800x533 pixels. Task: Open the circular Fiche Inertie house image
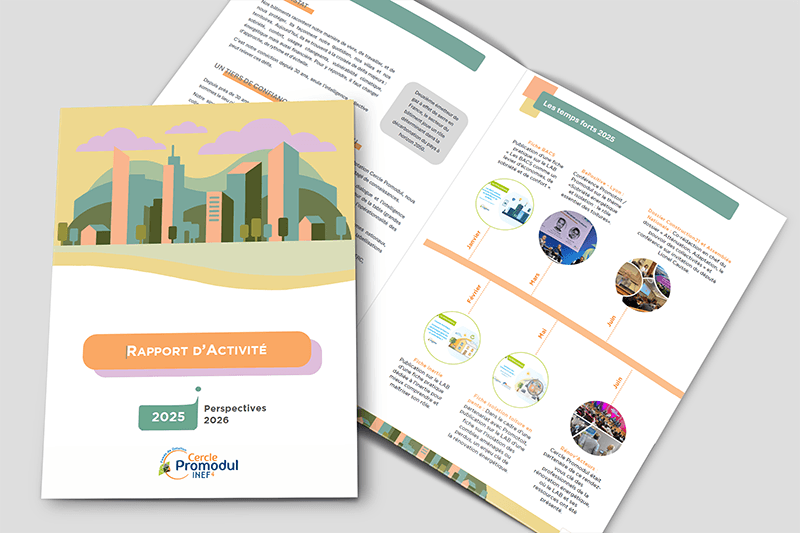(452, 338)
